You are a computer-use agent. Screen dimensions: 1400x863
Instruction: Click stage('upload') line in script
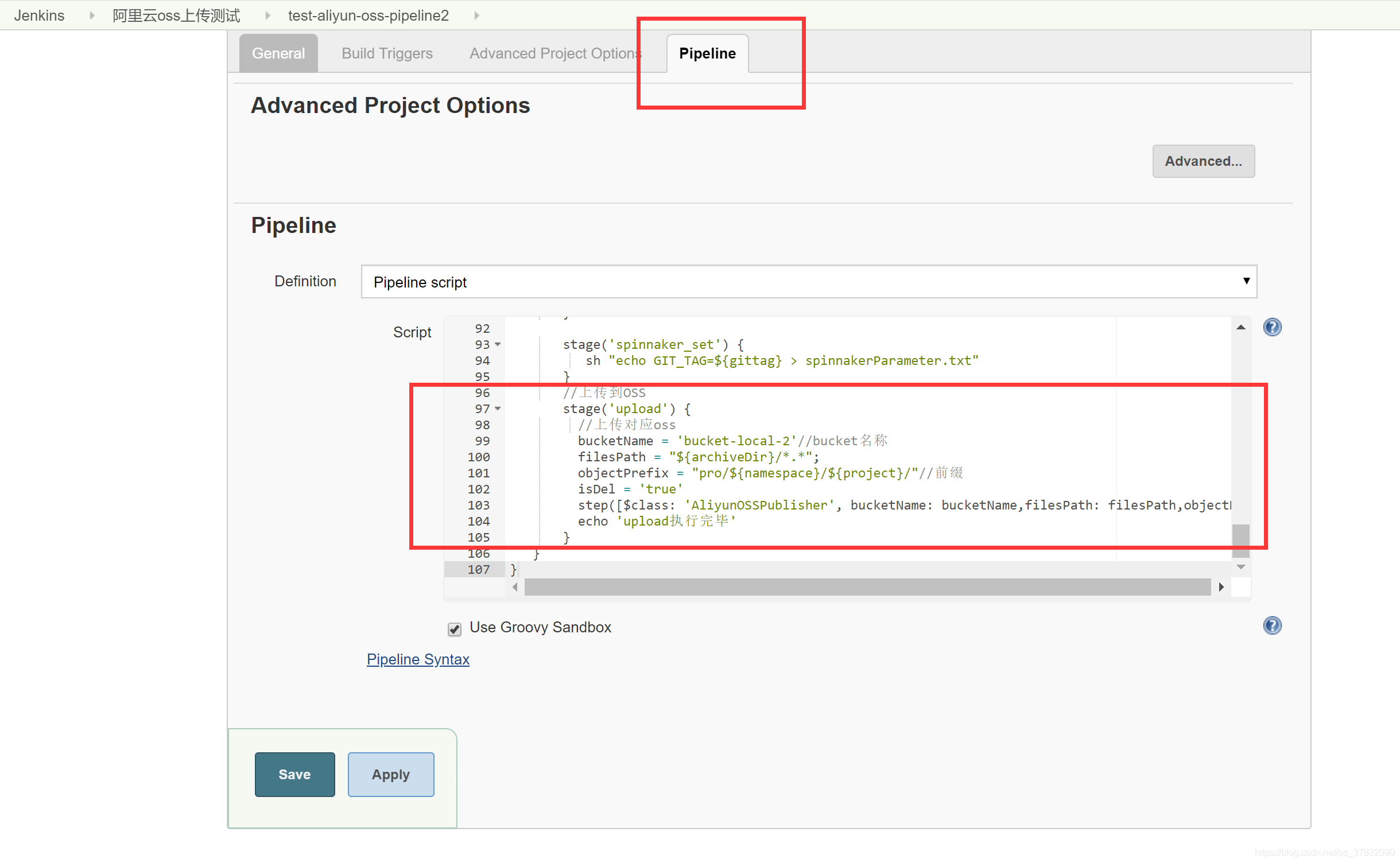[x=627, y=409]
